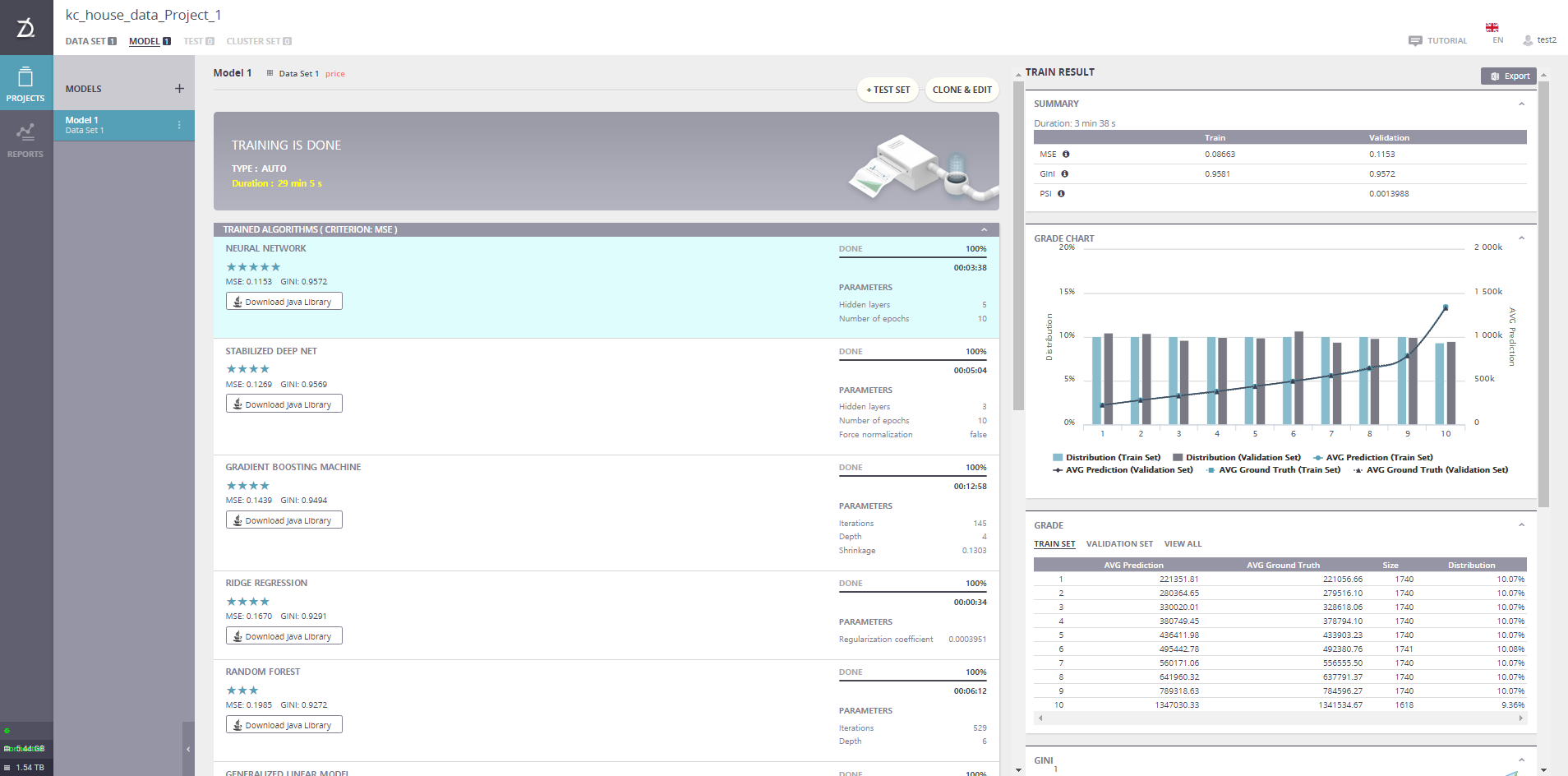Collapse the Gini panel
Screen dimensions: 1568x776
point(1521,760)
